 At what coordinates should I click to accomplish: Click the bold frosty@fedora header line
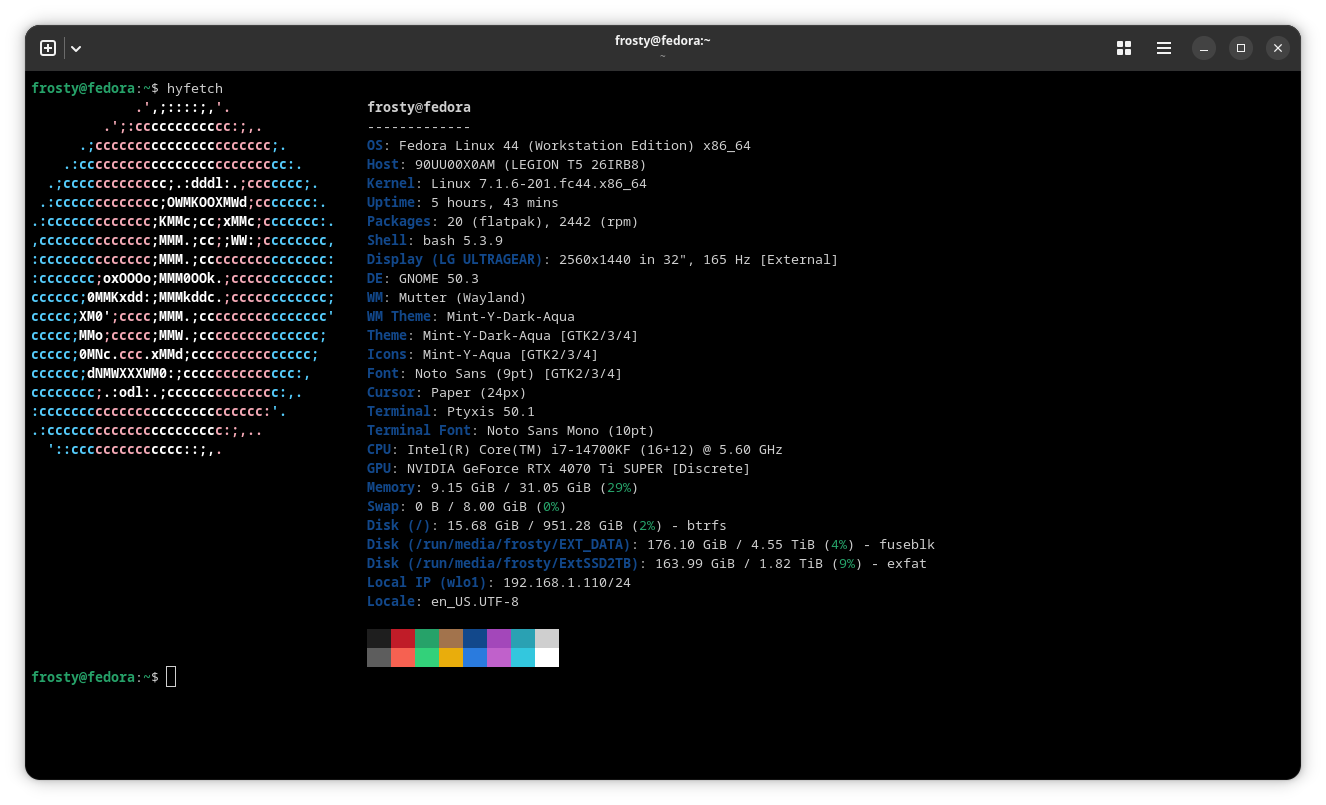(x=419, y=107)
